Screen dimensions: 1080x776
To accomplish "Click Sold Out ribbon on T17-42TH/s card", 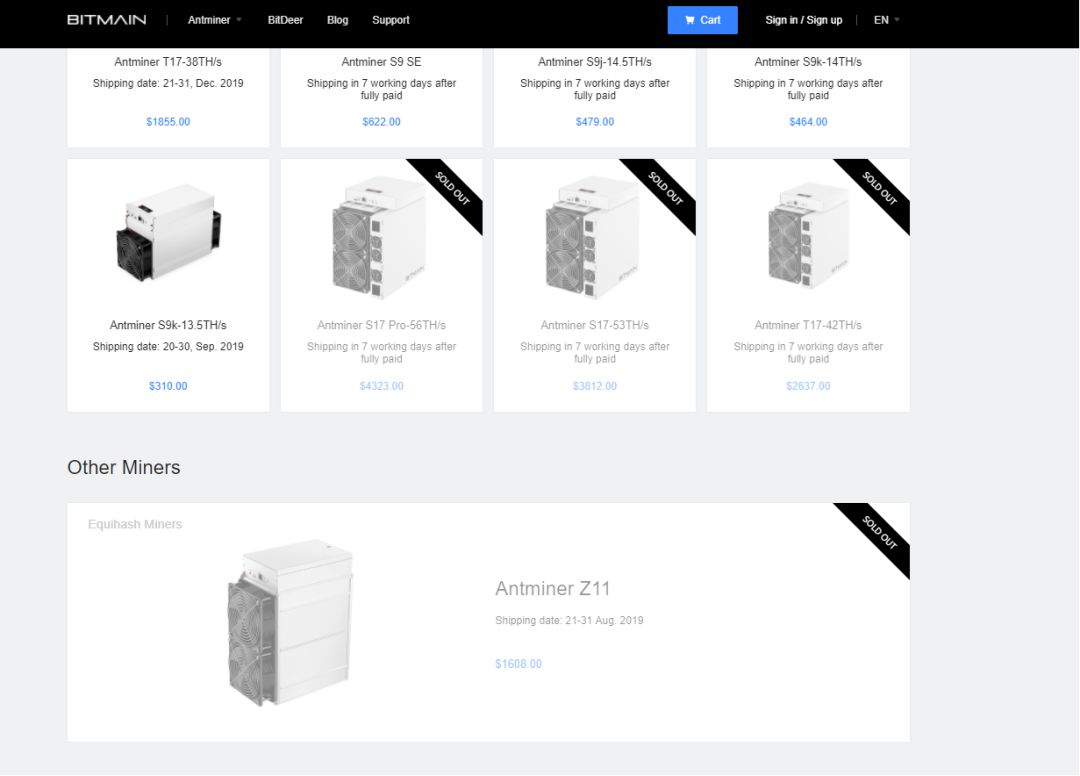I will (x=880, y=189).
